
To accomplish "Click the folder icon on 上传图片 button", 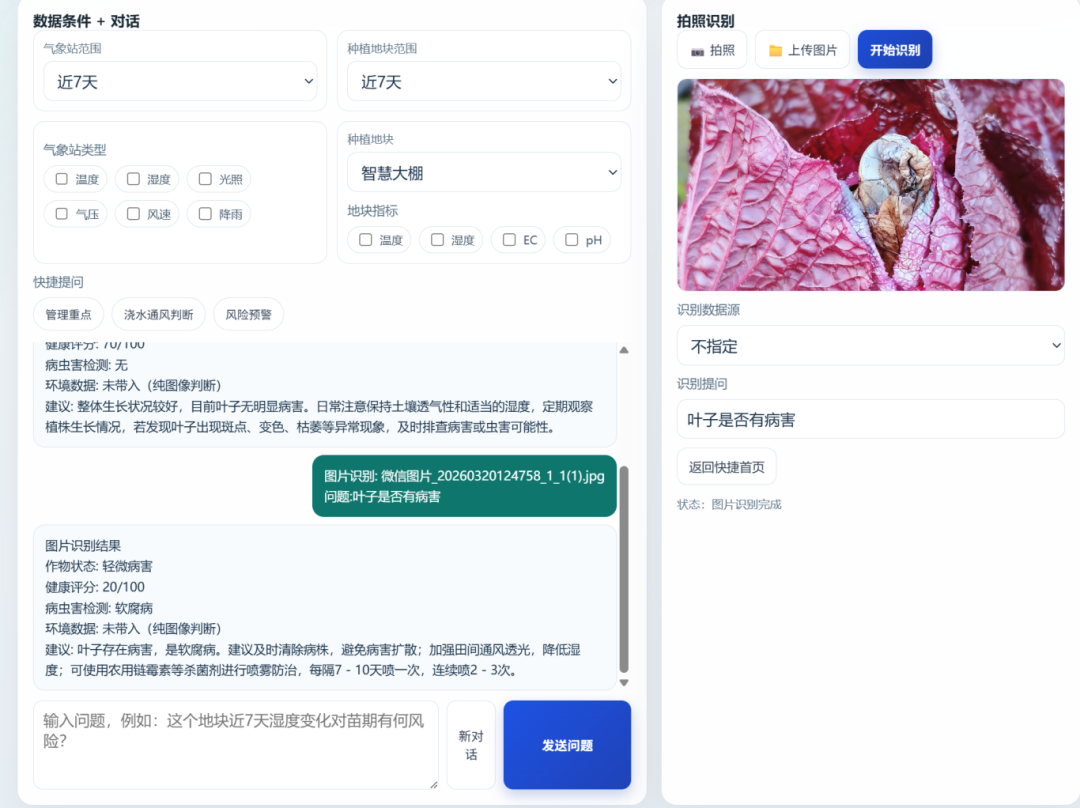I will [775, 50].
